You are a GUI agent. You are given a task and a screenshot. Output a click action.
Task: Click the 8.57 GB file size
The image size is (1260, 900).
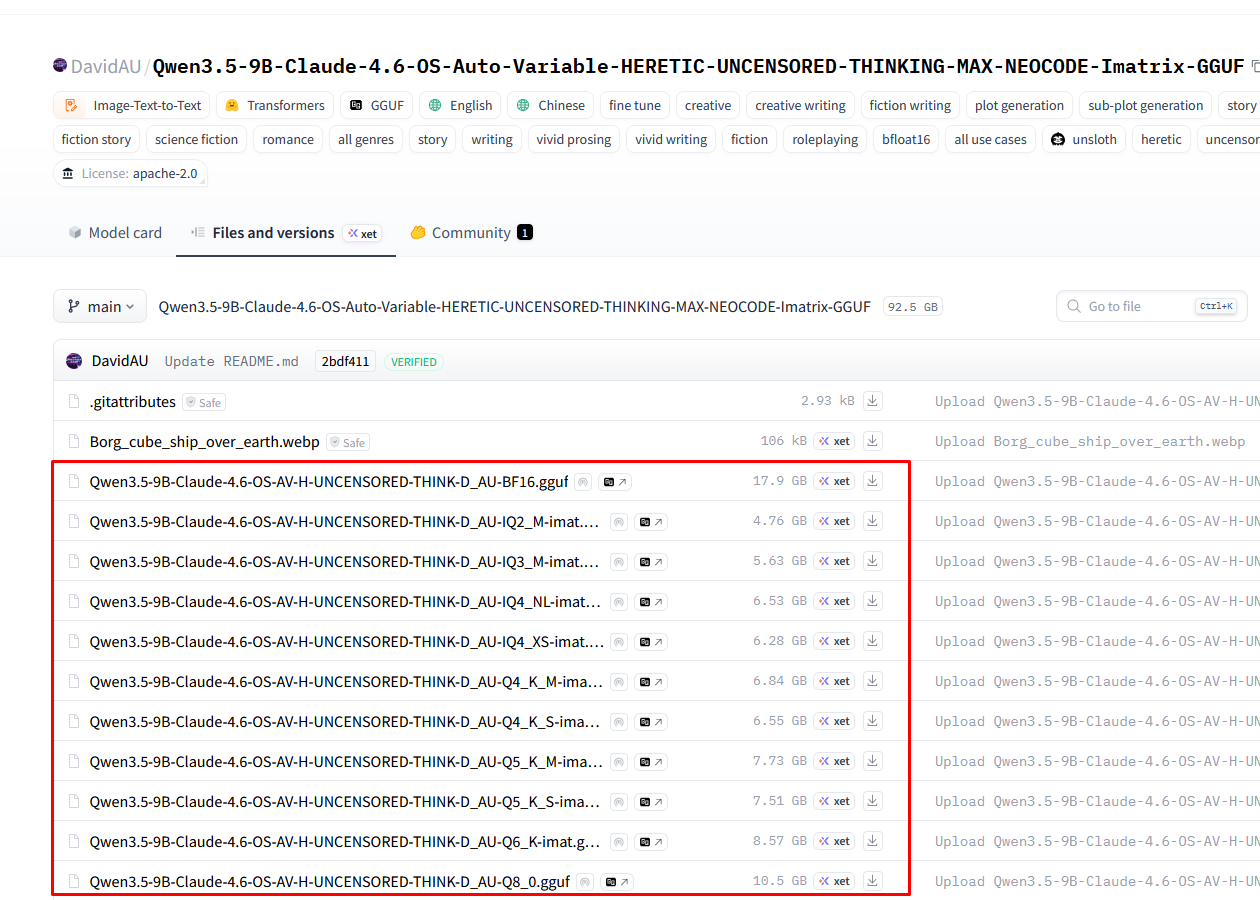pyautogui.click(x=779, y=841)
